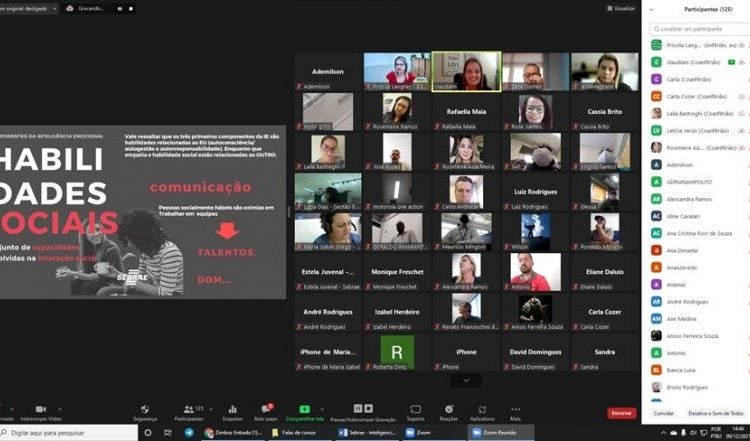This screenshot has height=441, width=750.
Task: Click the down arrow below video gallery
Action: (465, 380)
